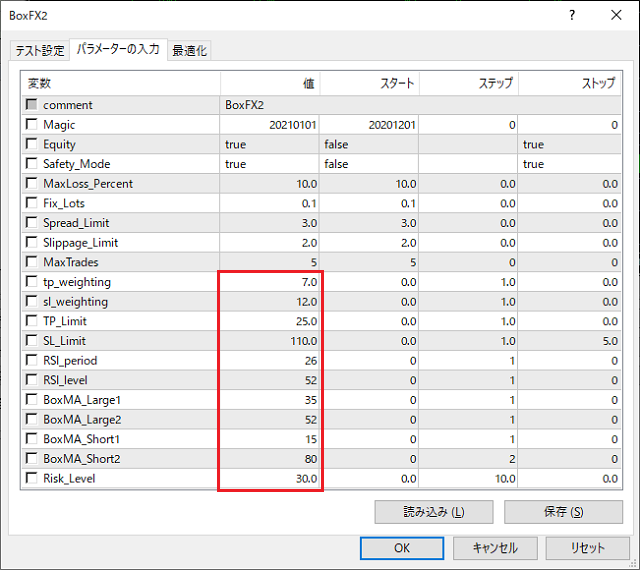Tick the BoxMA_Large2 checkbox
This screenshot has width=640, height=570.
(x=31, y=419)
